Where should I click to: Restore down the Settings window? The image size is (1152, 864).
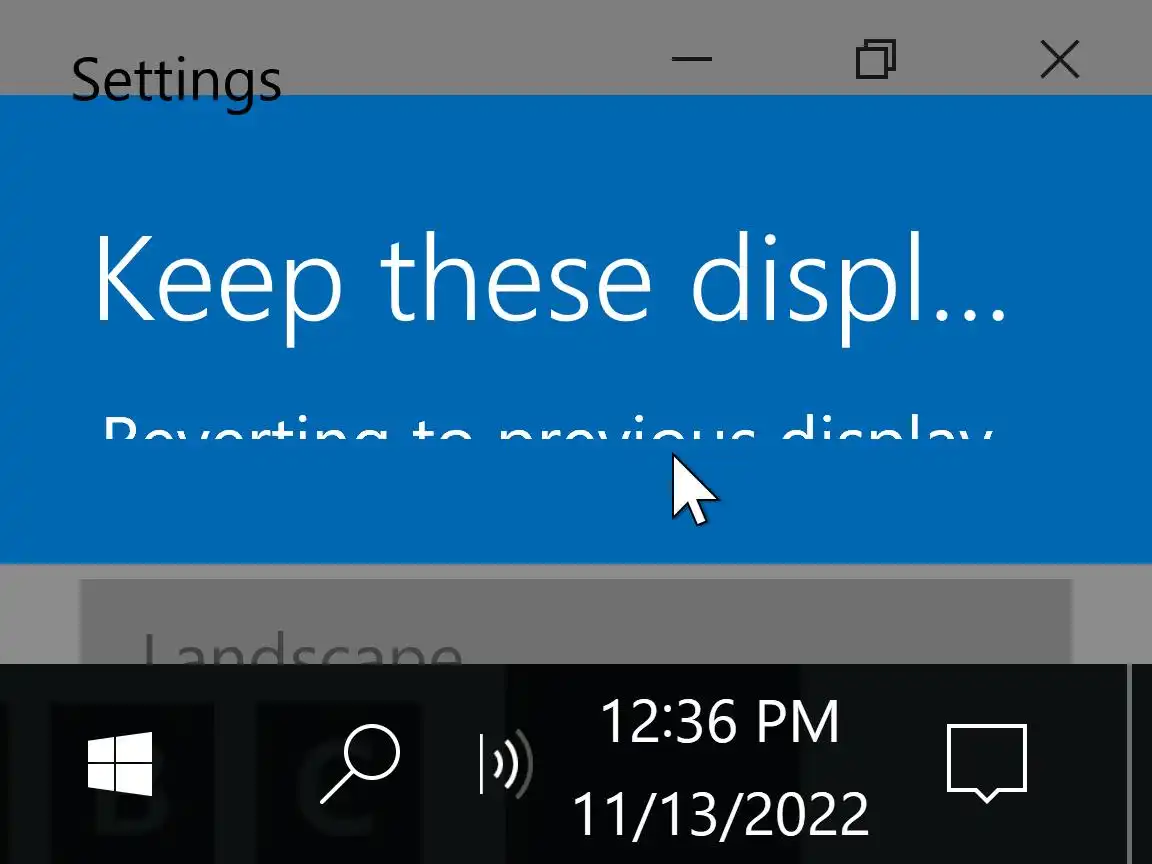(x=876, y=59)
